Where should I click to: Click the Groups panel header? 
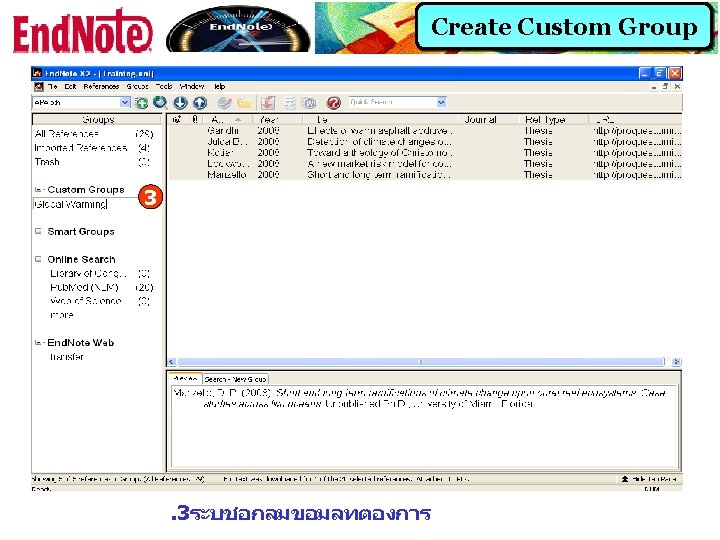coord(97,119)
